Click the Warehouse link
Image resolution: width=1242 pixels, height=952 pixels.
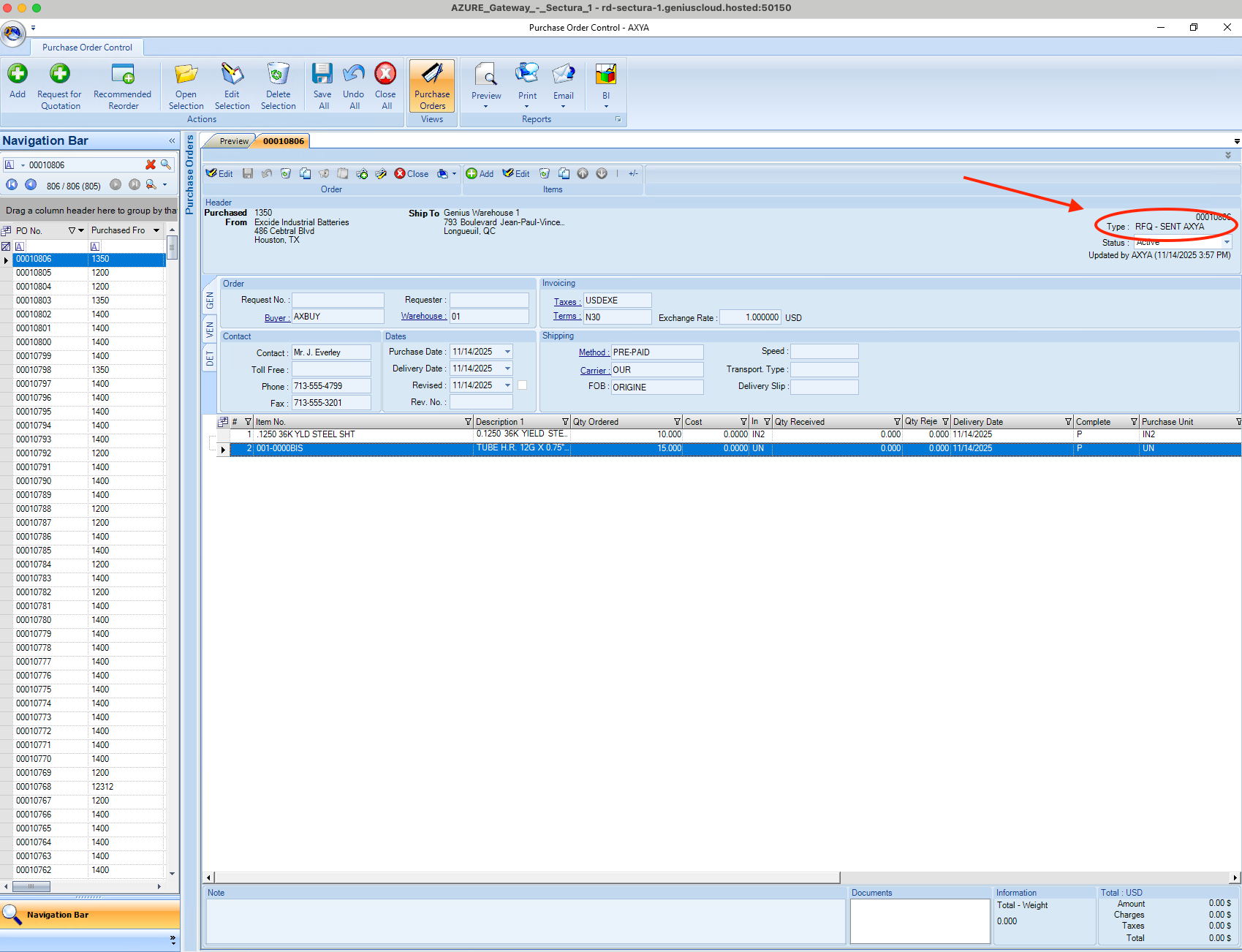click(x=423, y=317)
